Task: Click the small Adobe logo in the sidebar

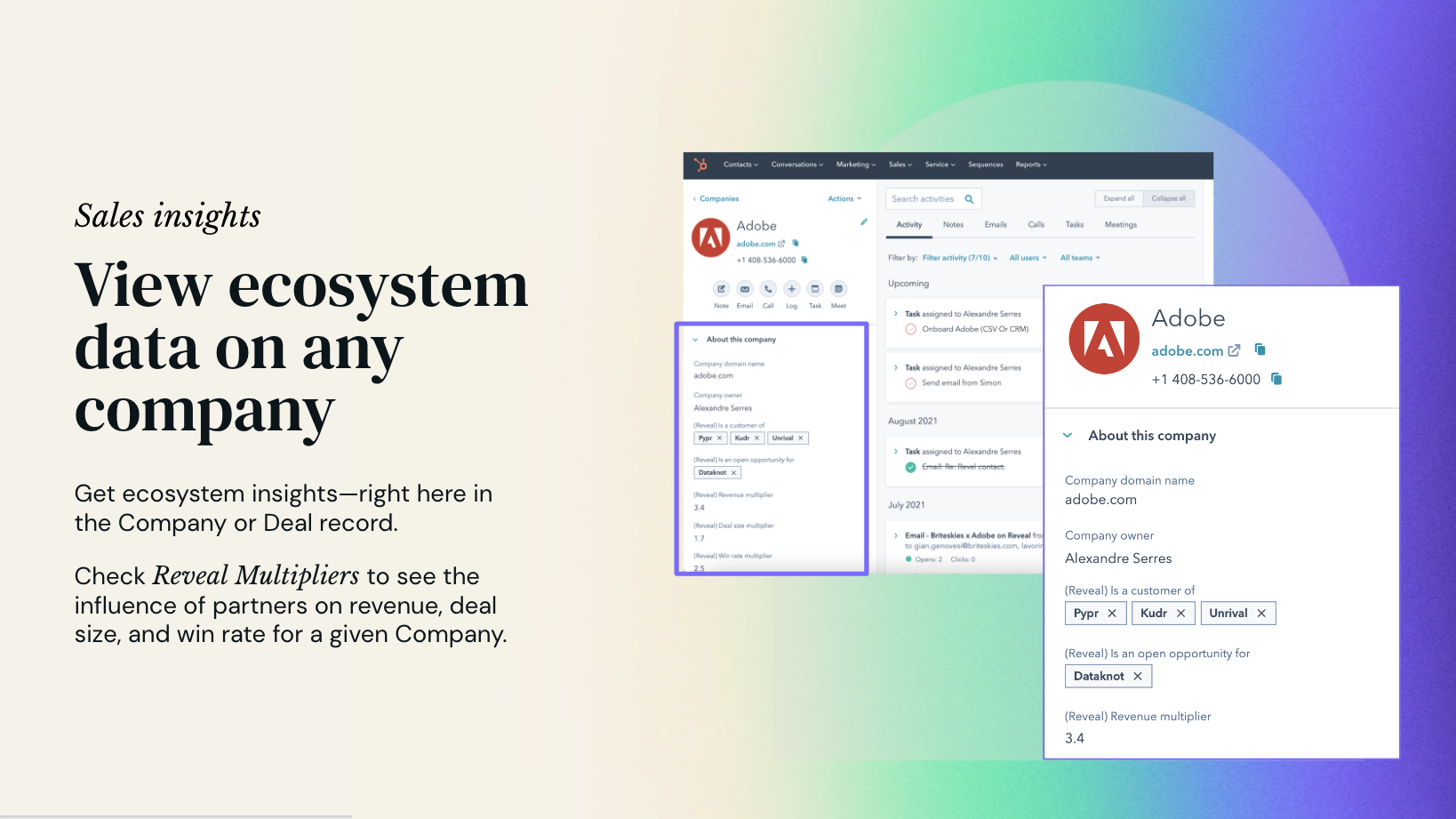Action: [x=710, y=238]
